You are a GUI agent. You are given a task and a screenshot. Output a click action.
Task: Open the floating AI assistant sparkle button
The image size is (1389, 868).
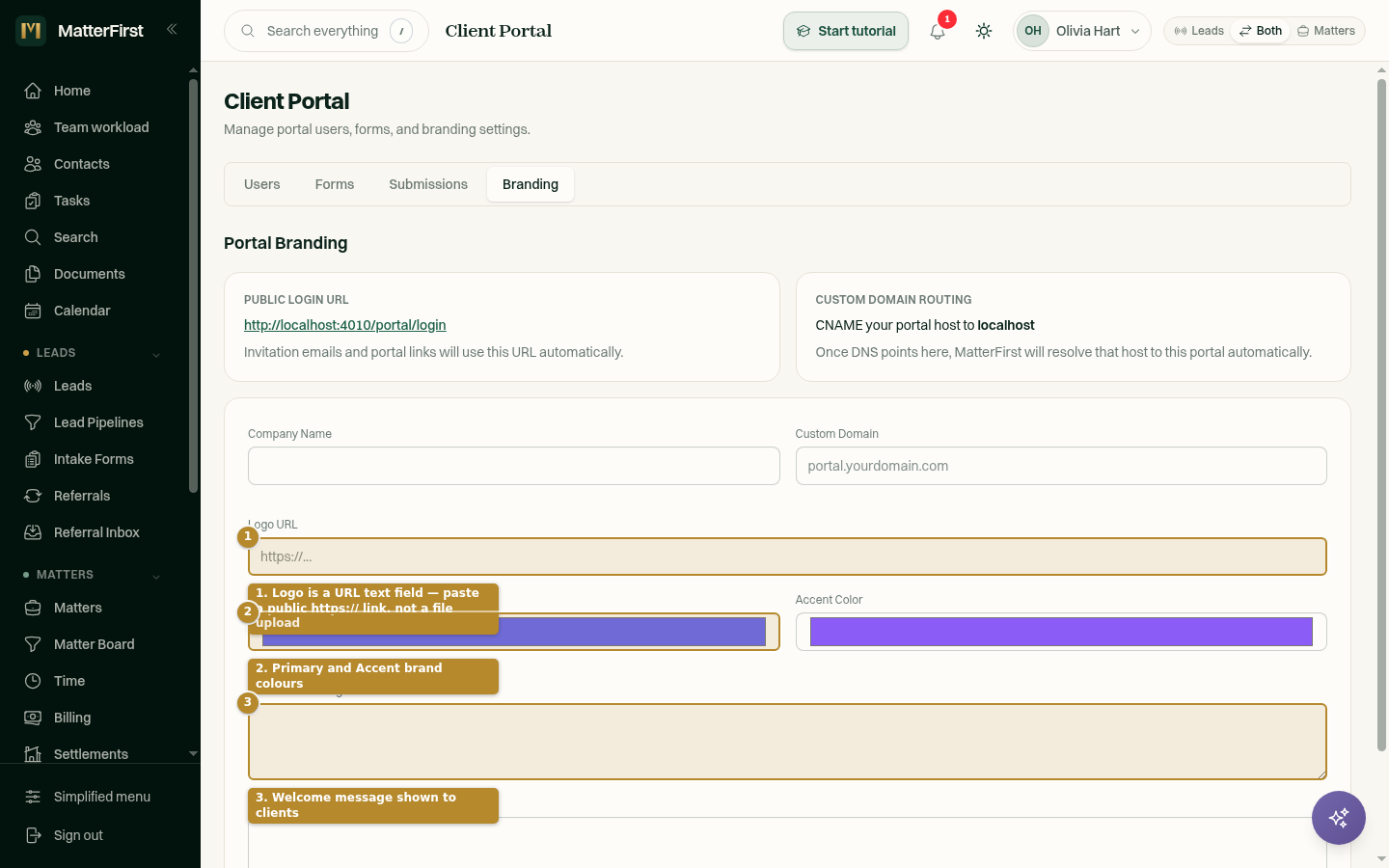1339,818
